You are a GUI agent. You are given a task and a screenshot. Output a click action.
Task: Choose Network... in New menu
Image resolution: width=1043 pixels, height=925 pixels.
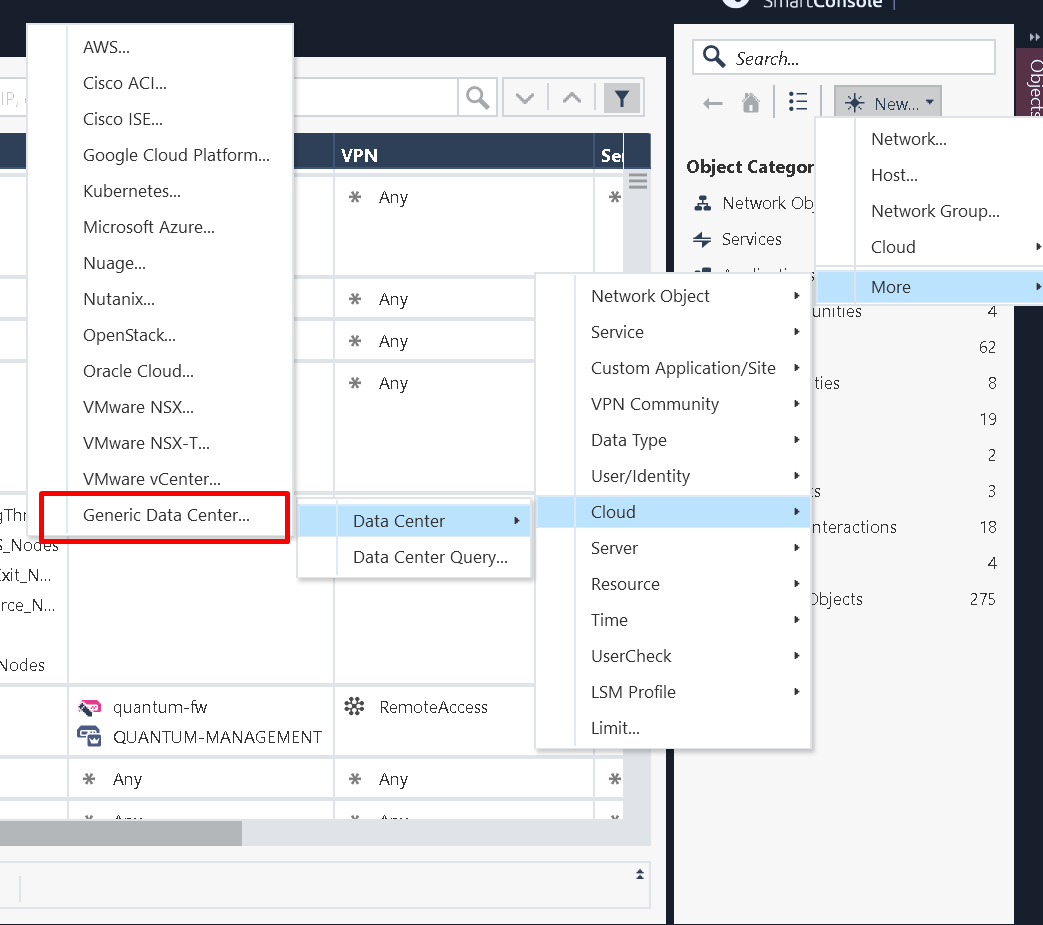click(x=929, y=139)
